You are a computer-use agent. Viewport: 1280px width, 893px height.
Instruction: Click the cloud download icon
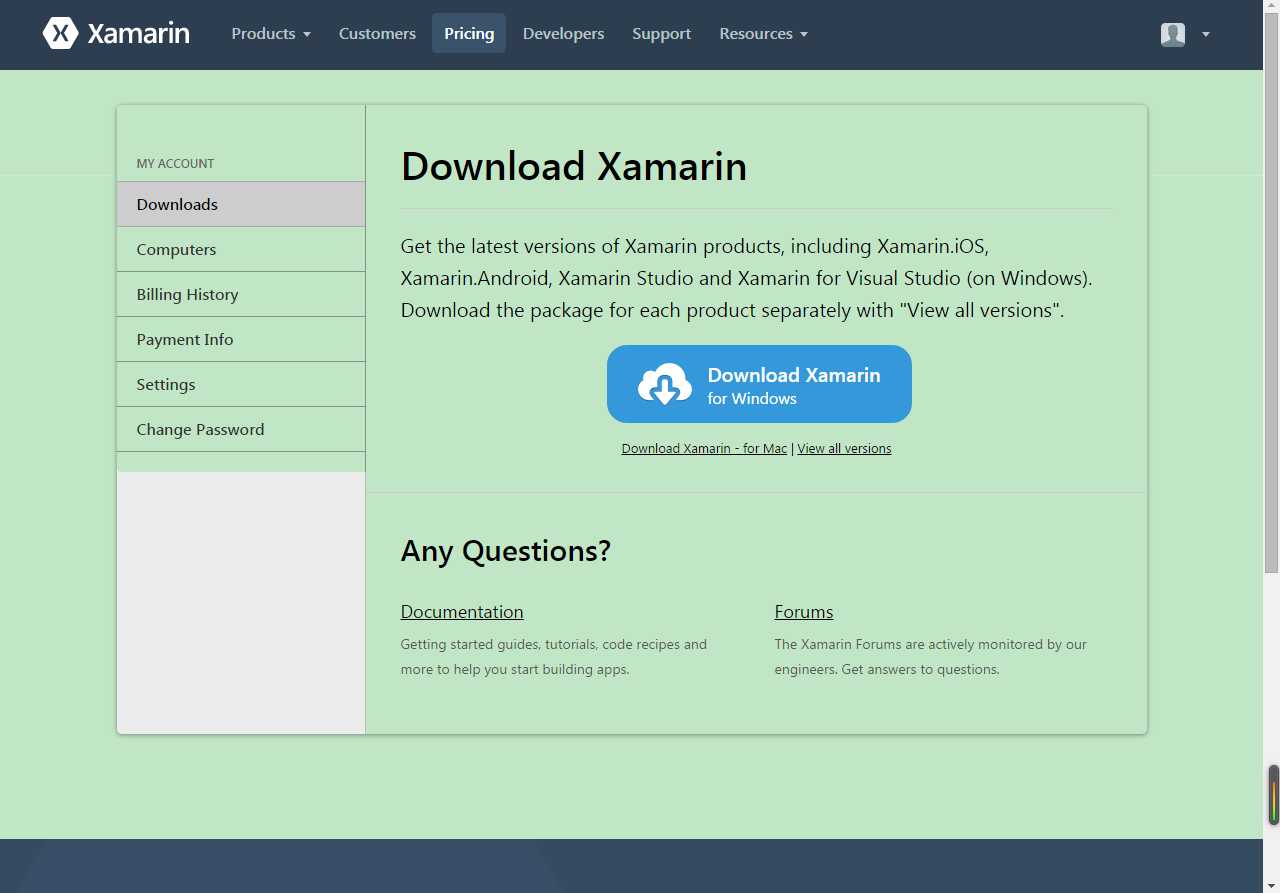tap(665, 384)
